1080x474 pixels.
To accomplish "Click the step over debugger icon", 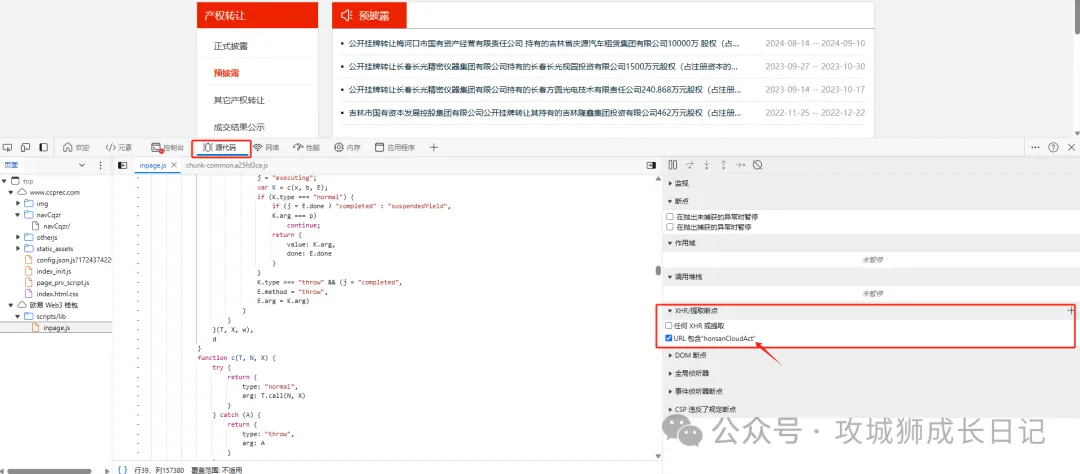I will tap(690, 164).
